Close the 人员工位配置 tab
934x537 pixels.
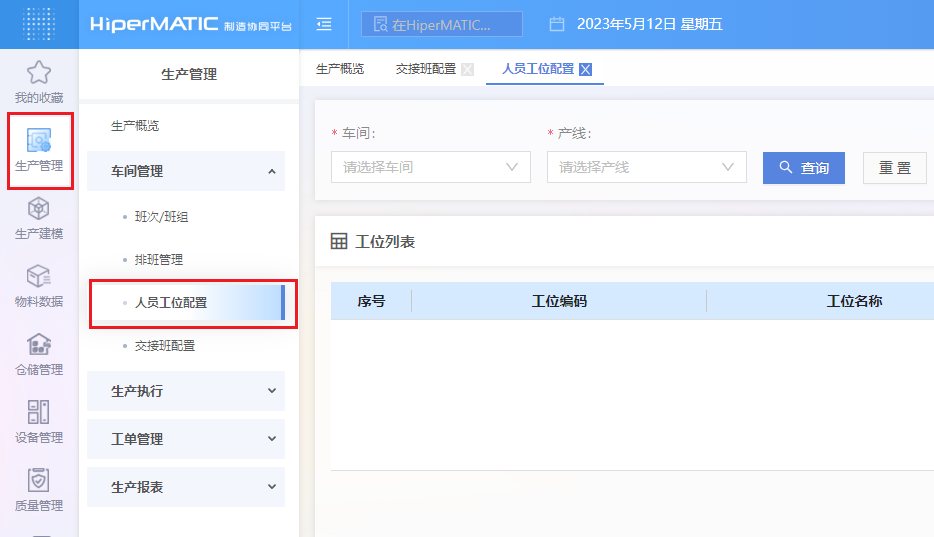[x=586, y=70]
